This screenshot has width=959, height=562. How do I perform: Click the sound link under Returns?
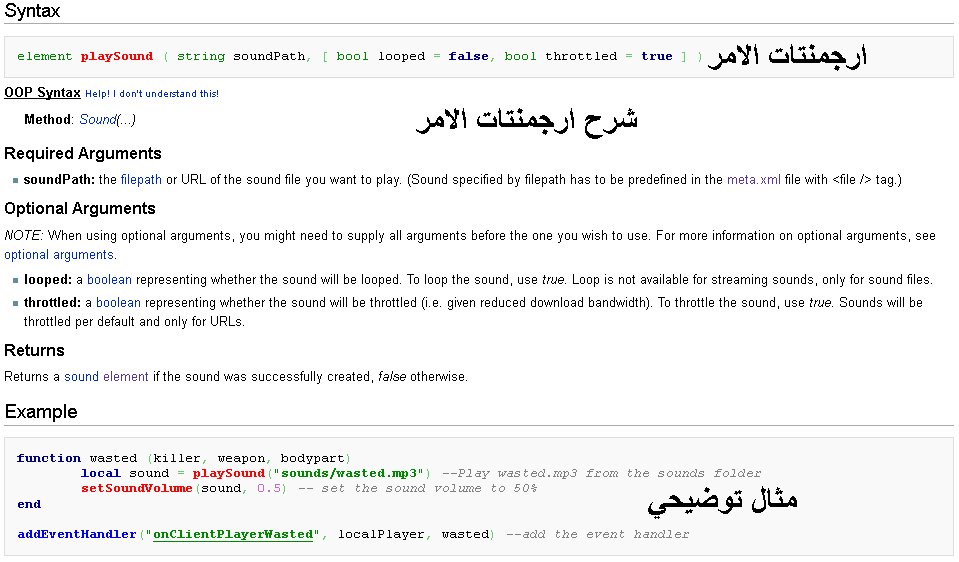[x=82, y=377]
